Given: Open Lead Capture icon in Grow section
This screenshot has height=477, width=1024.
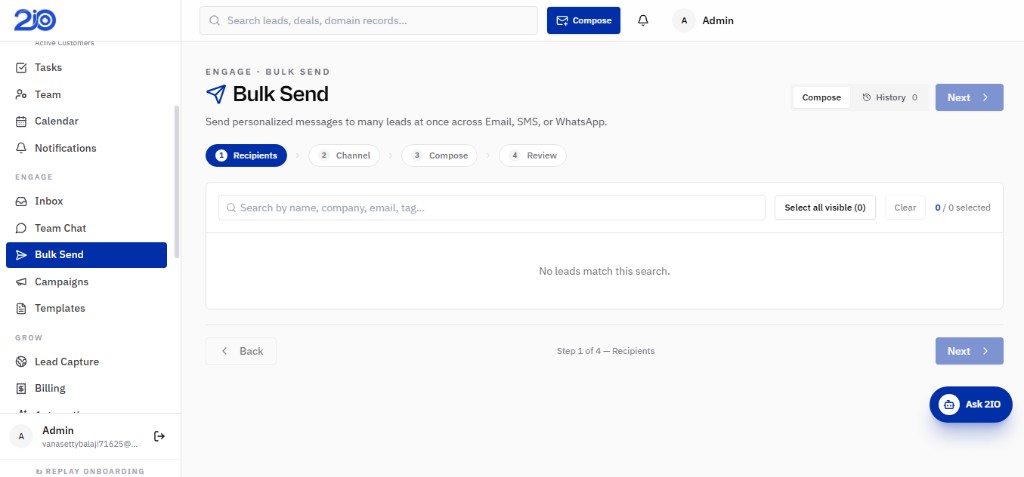Looking at the screenshot, I should pyautogui.click(x=21, y=361).
